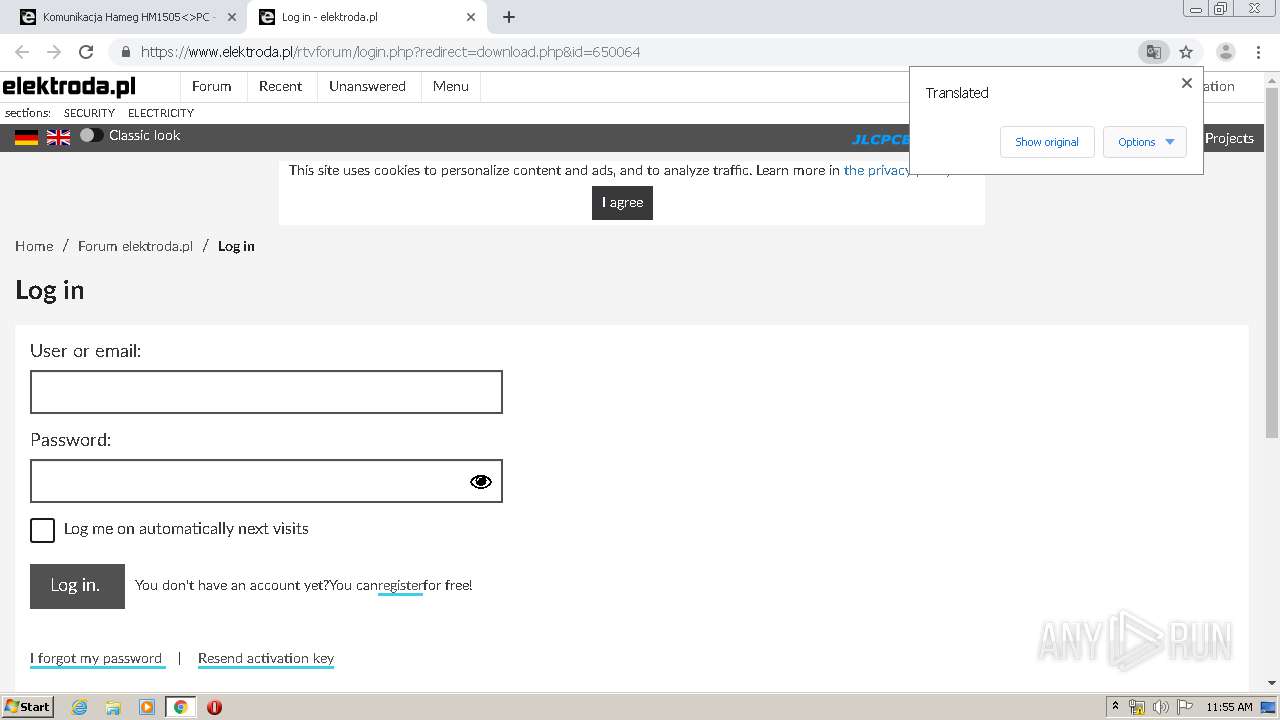The image size is (1280, 720).
Task: Click the browser forward arrow
Action: [54, 52]
